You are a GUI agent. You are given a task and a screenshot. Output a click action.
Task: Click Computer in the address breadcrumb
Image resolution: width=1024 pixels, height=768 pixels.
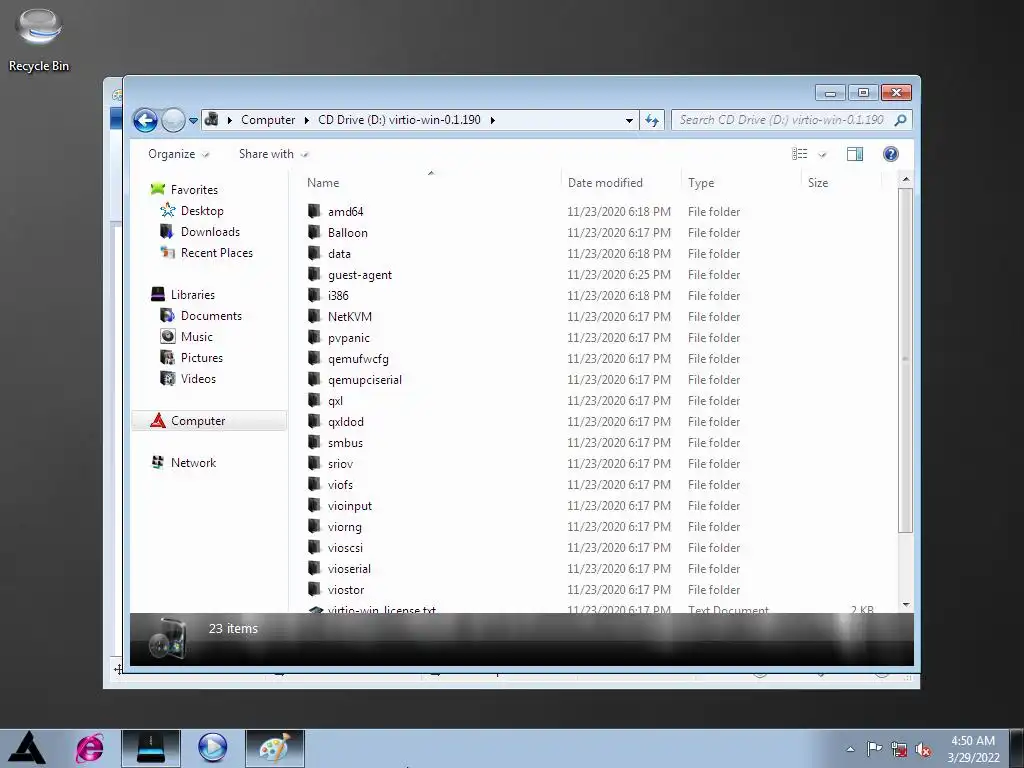click(x=268, y=120)
